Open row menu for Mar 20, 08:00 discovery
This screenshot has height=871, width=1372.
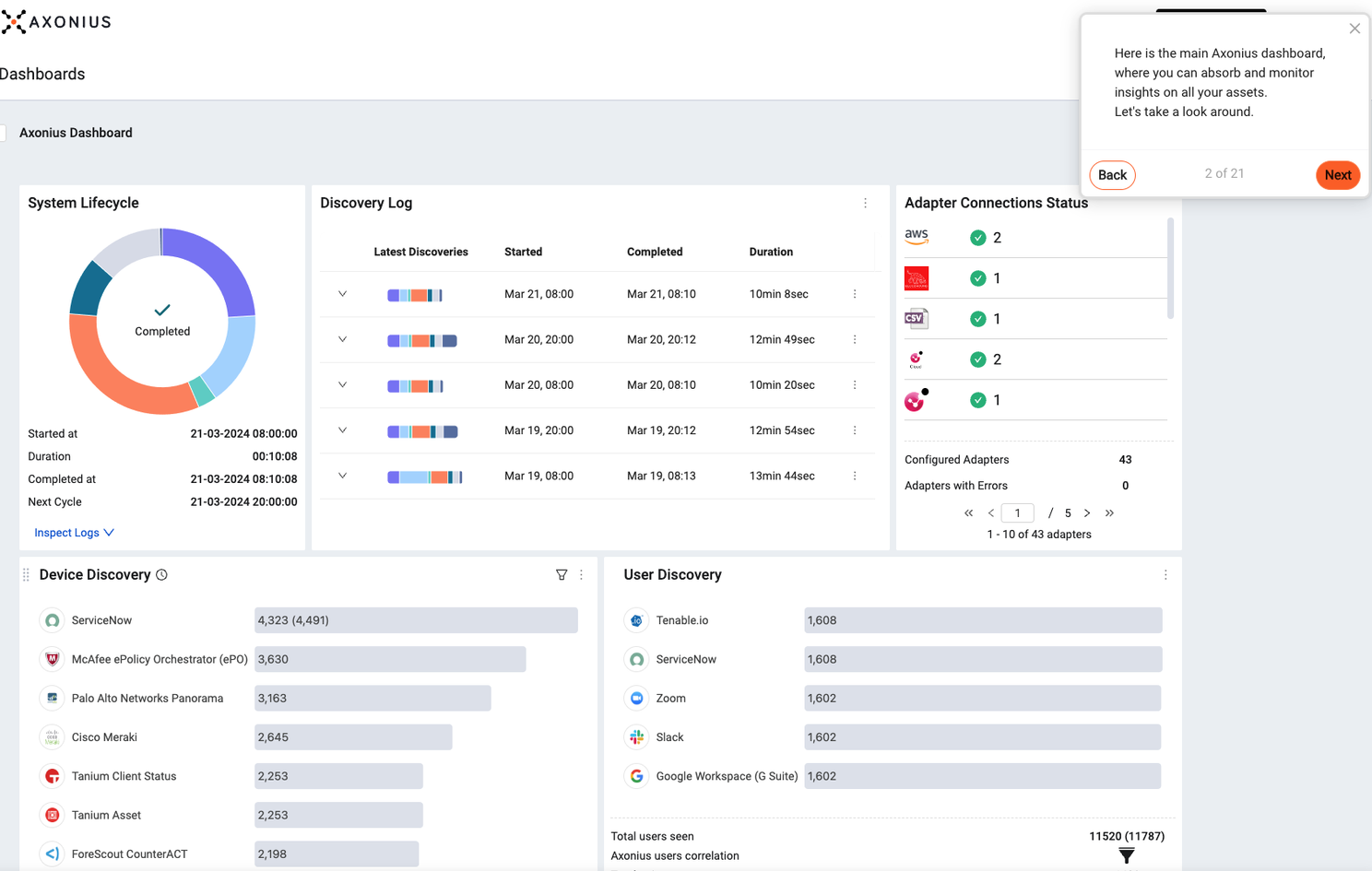[x=855, y=384]
